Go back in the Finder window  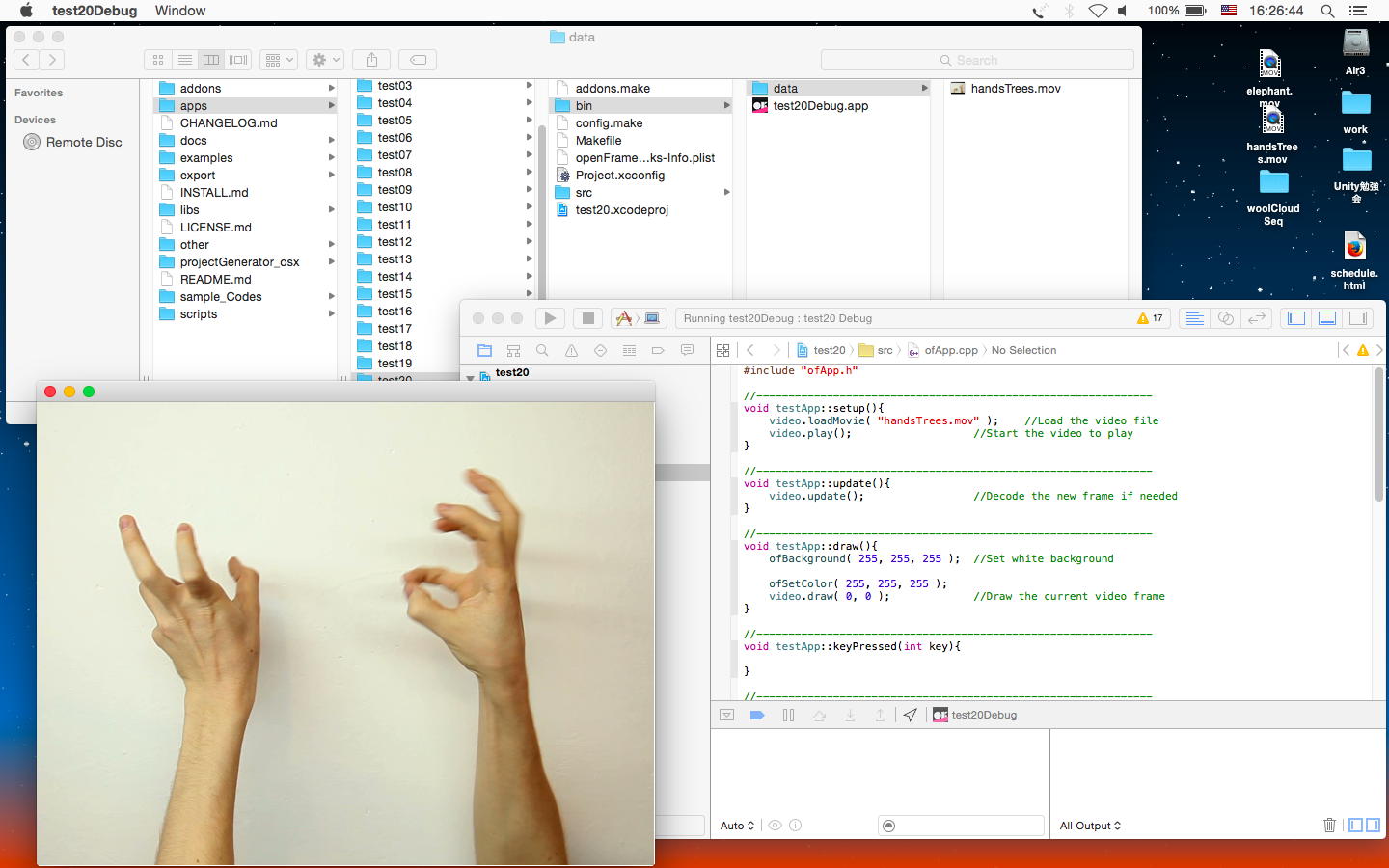26,60
